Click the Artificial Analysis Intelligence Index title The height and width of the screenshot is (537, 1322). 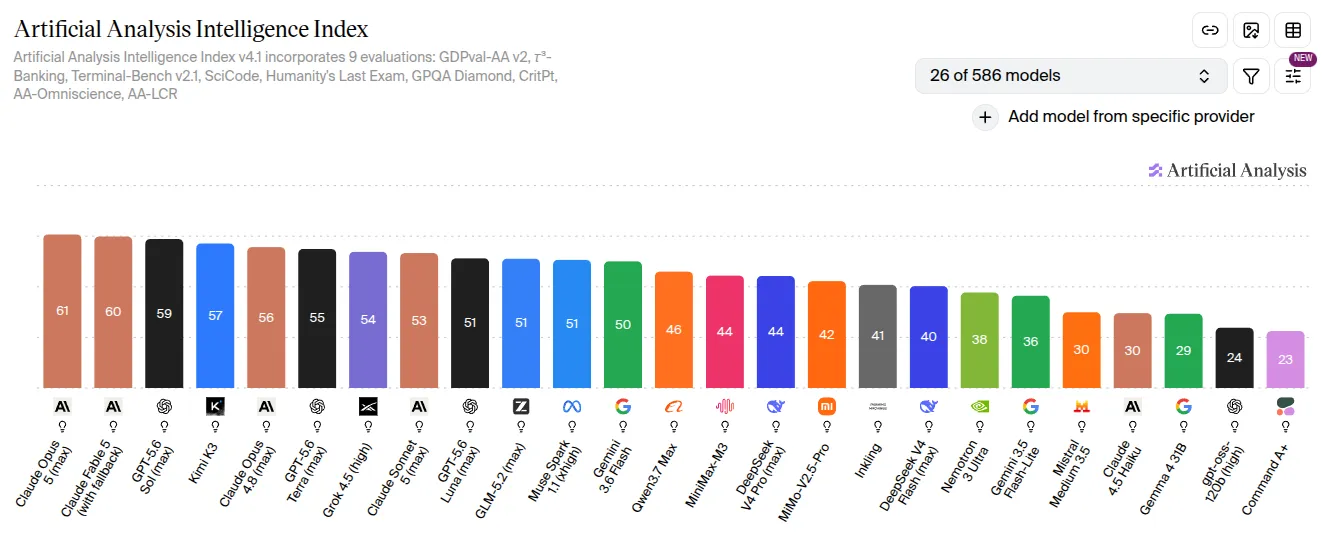[191, 29]
